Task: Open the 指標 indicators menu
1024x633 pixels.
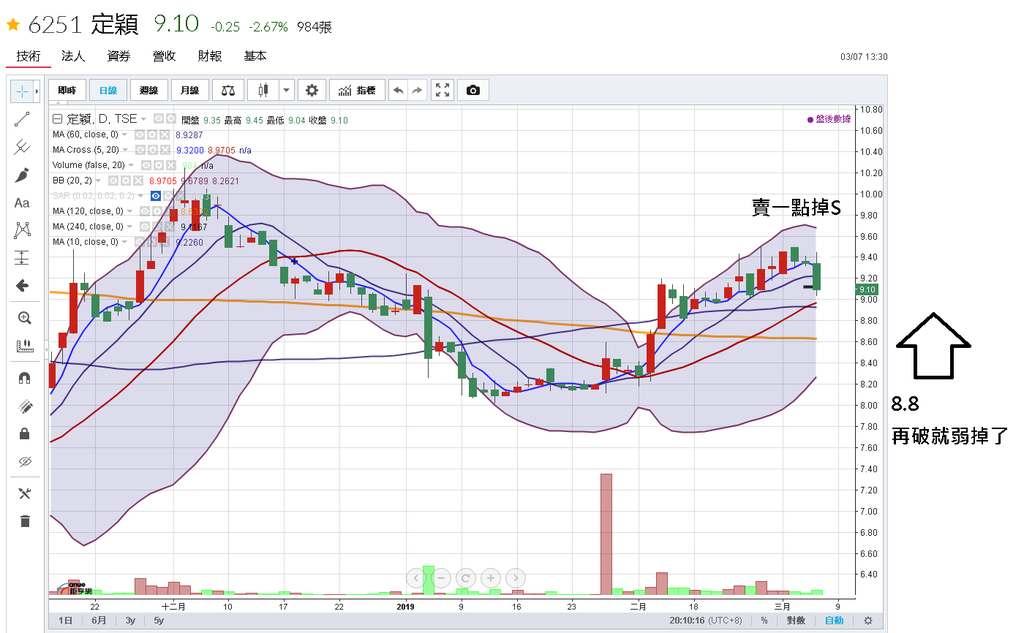Action: [357, 90]
